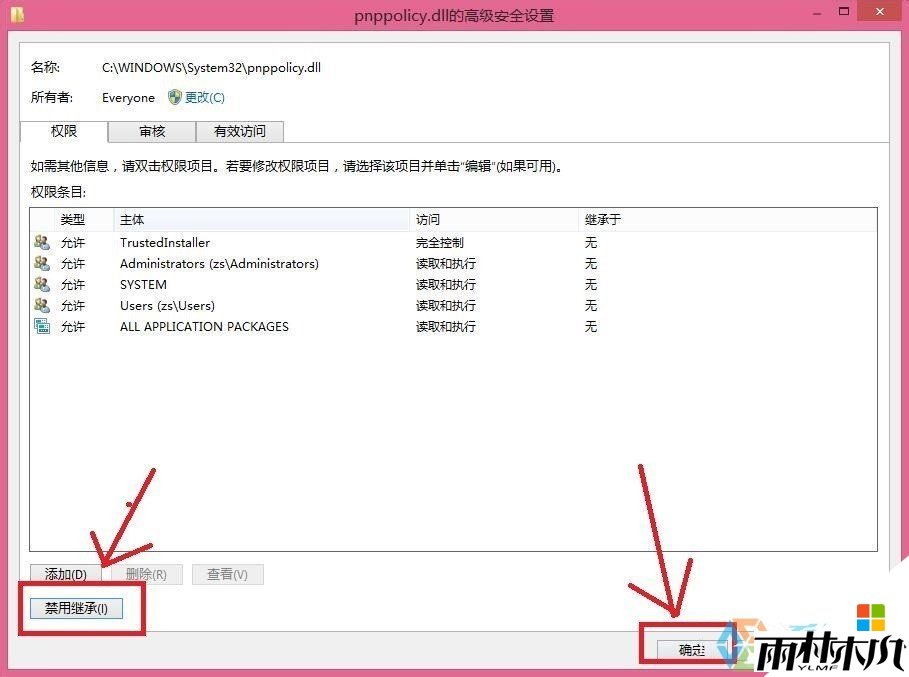Select the 权限 tab

[x=63, y=131]
